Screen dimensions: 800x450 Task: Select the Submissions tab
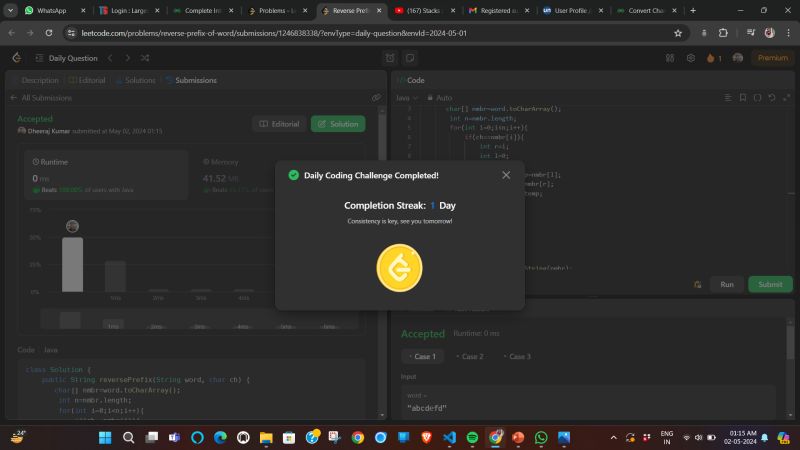(x=191, y=80)
